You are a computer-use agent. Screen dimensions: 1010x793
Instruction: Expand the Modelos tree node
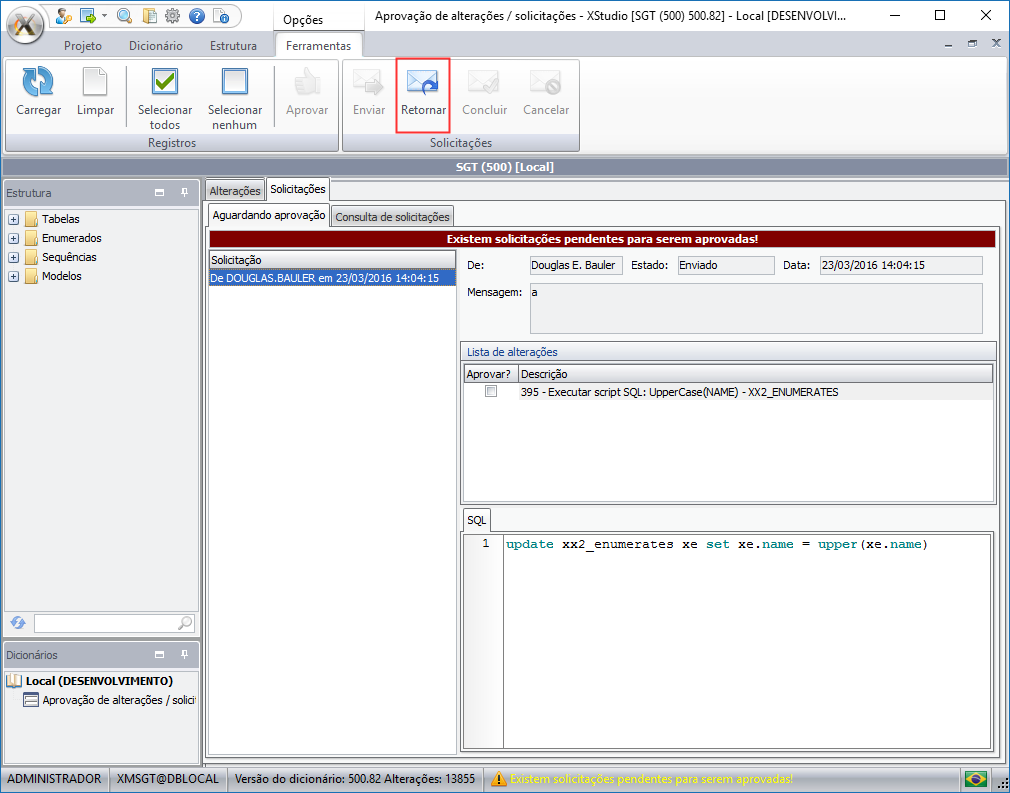click(x=13, y=276)
